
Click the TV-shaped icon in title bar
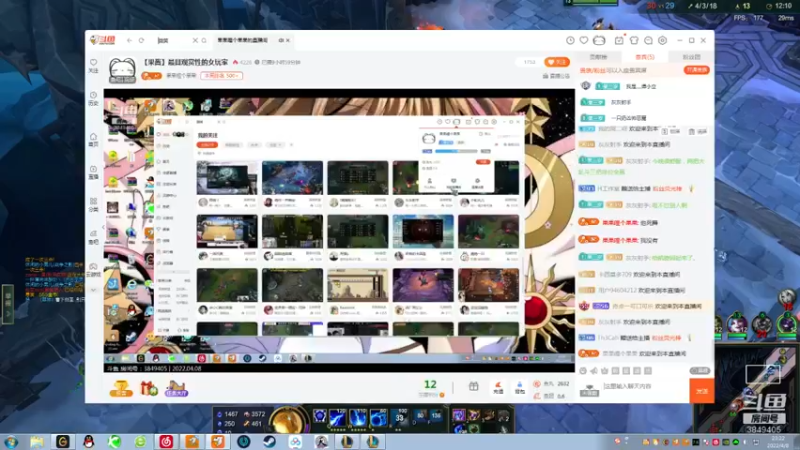point(599,40)
